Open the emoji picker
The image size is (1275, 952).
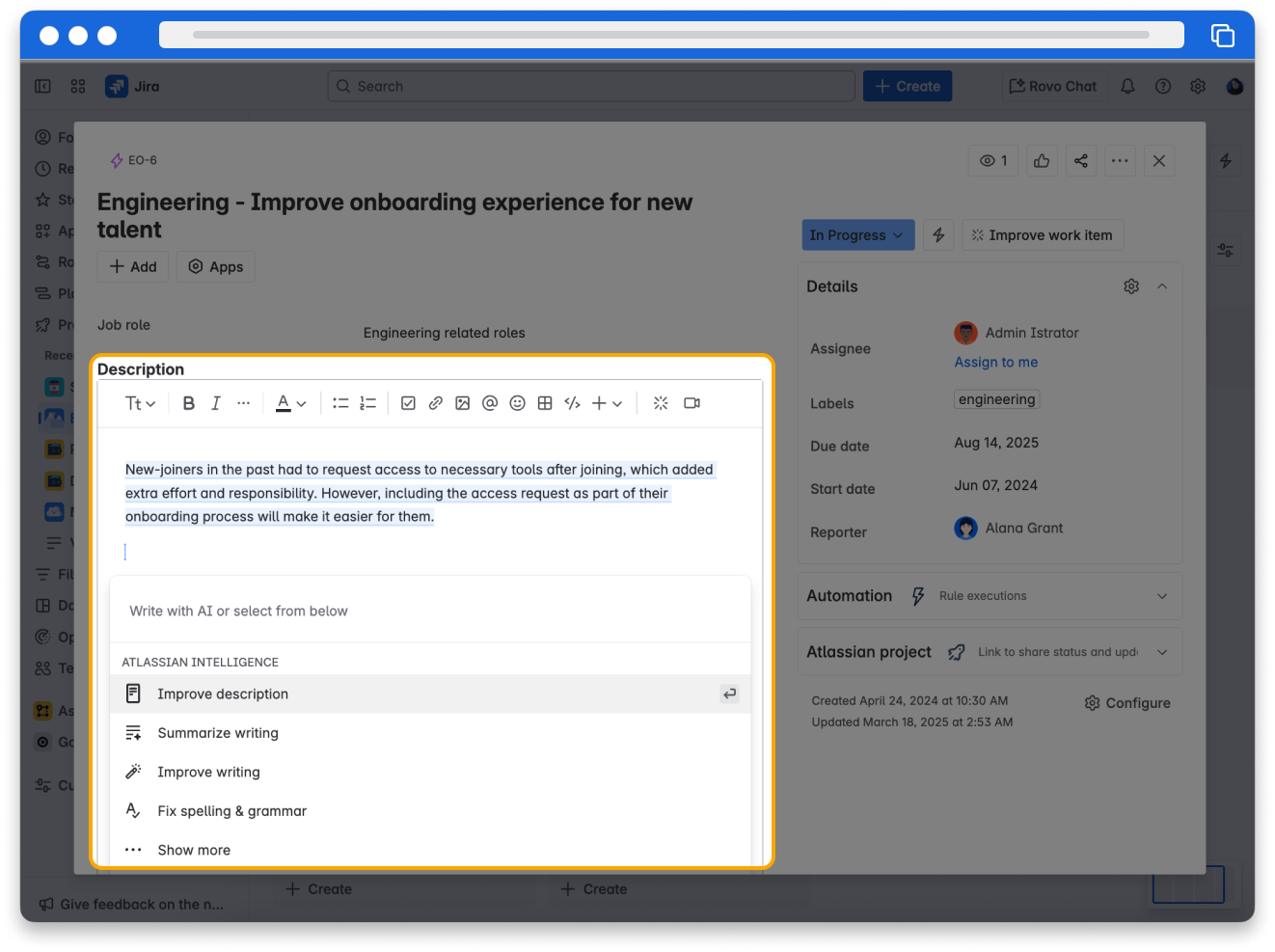click(x=517, y=403)
